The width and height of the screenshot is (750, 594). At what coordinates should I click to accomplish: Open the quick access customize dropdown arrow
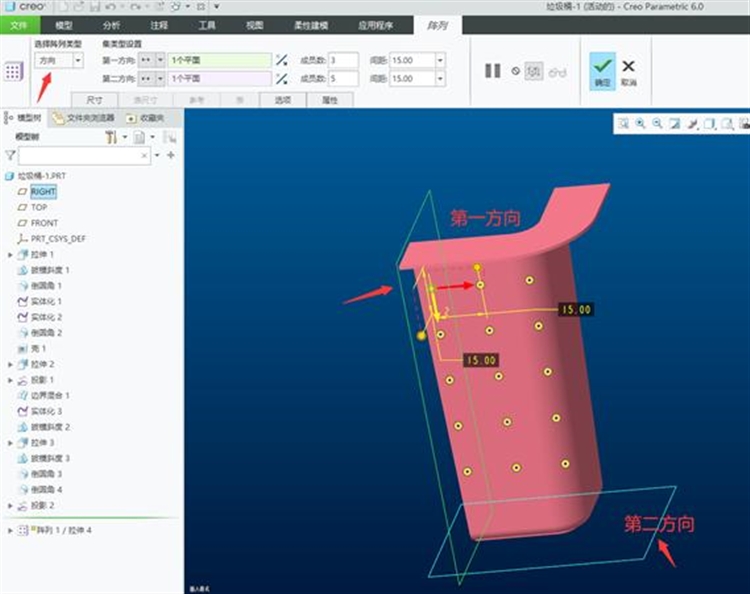[x=217, y=7]
